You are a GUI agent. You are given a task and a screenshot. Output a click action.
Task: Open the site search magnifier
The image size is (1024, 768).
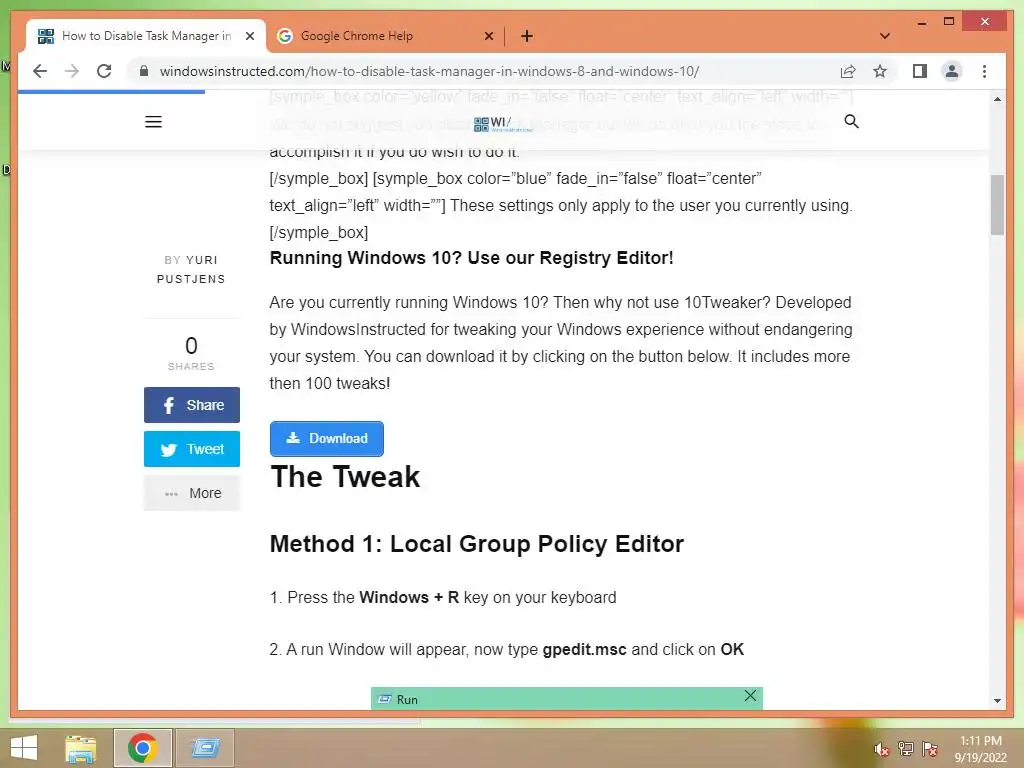pos(852,121)
